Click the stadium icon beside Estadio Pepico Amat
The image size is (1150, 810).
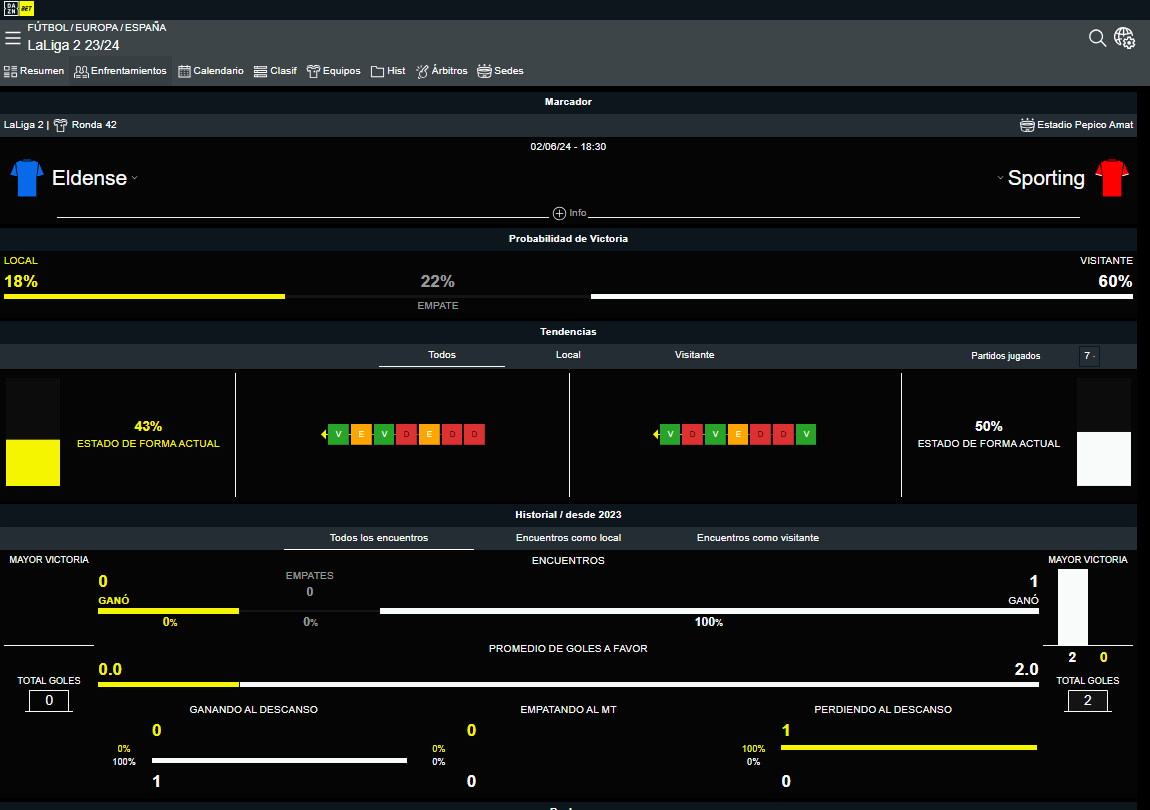tap(1027, 125)
